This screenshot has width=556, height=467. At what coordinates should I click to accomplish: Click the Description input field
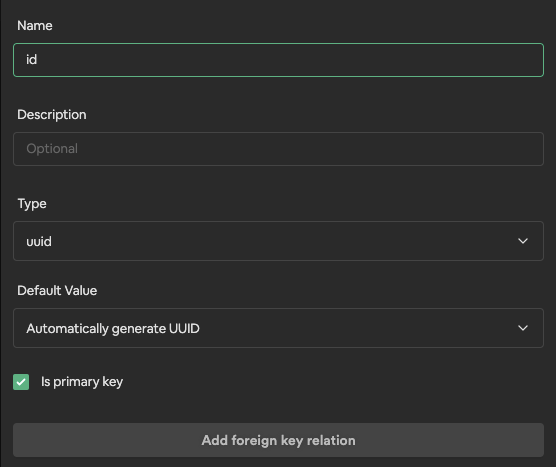[x=278, y=149]
